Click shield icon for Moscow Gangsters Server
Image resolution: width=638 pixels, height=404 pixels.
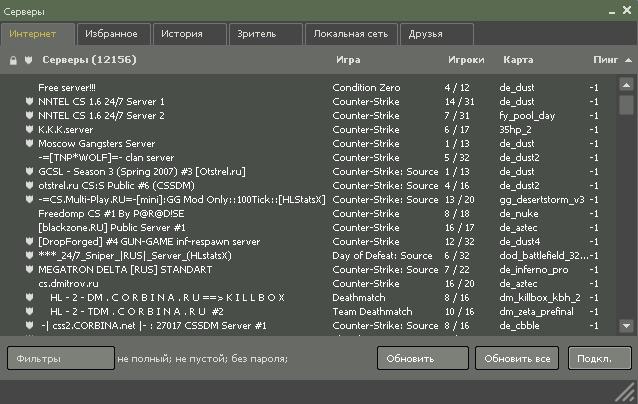[x=29, y=143]
